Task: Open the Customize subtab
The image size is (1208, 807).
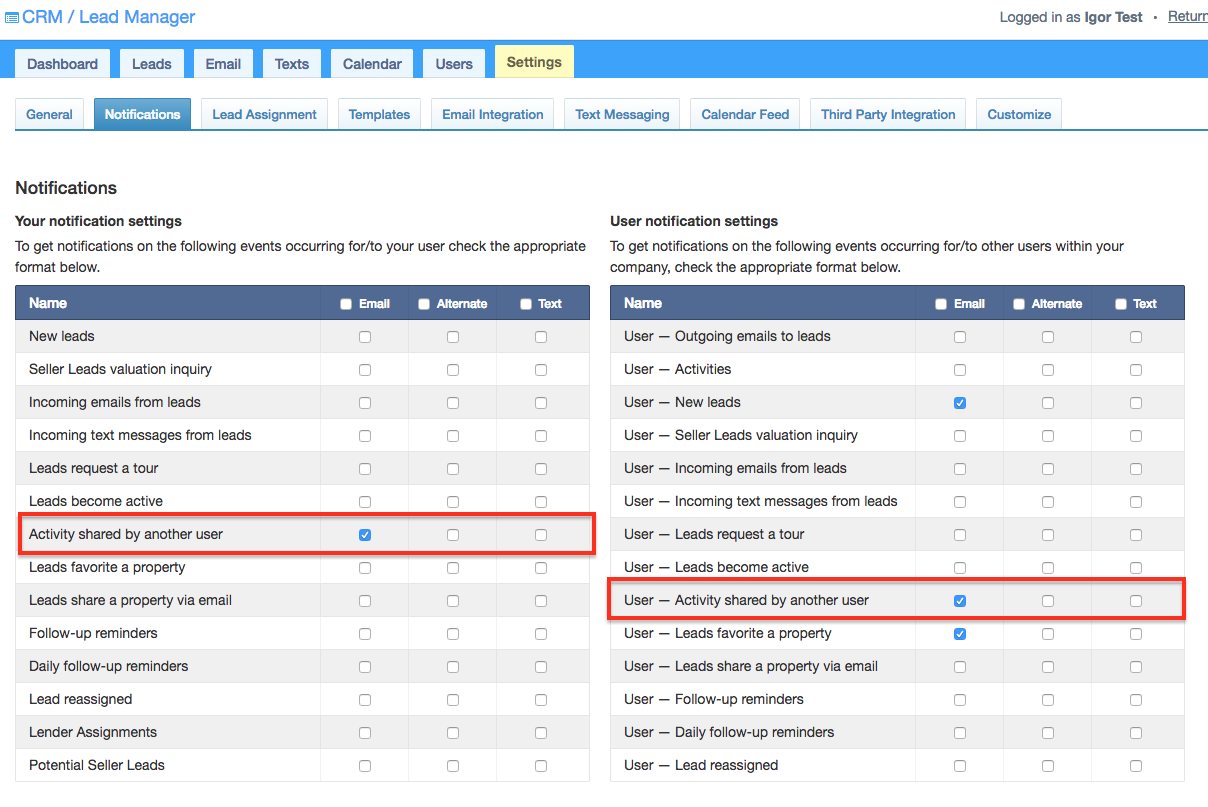Action: click(x=1019, y=114)
